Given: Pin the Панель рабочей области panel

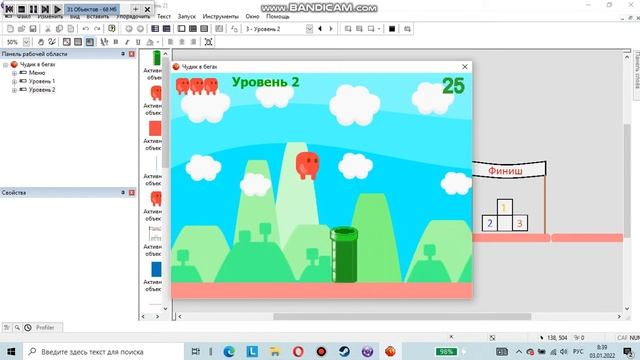Looking at the screenshot, I should pos(123,54).
